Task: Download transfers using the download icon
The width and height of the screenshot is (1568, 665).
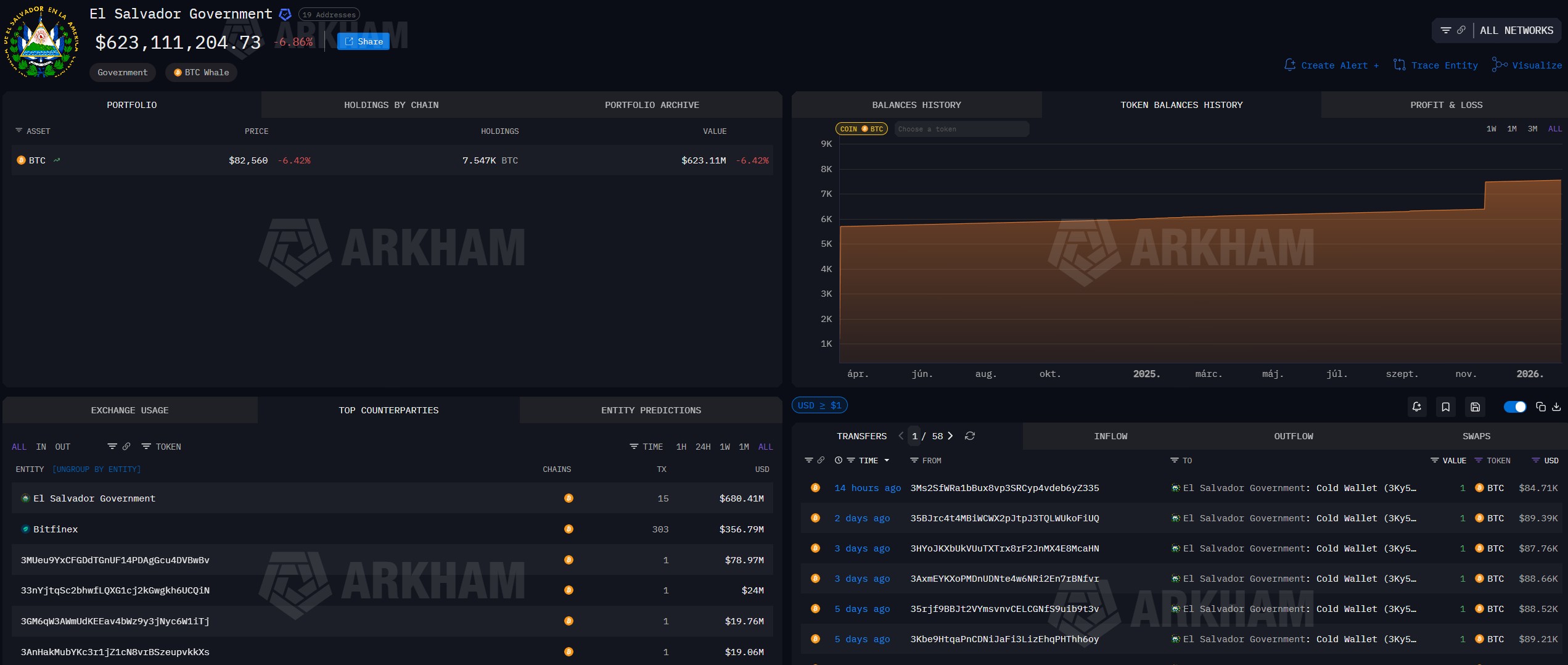Action: pyautogui.click(x=1556, y=407)
